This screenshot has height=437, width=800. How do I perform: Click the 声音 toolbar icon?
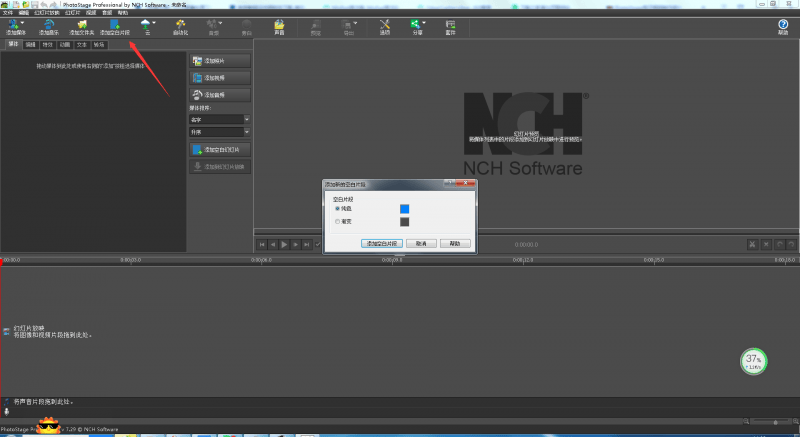tap(279, 26)
